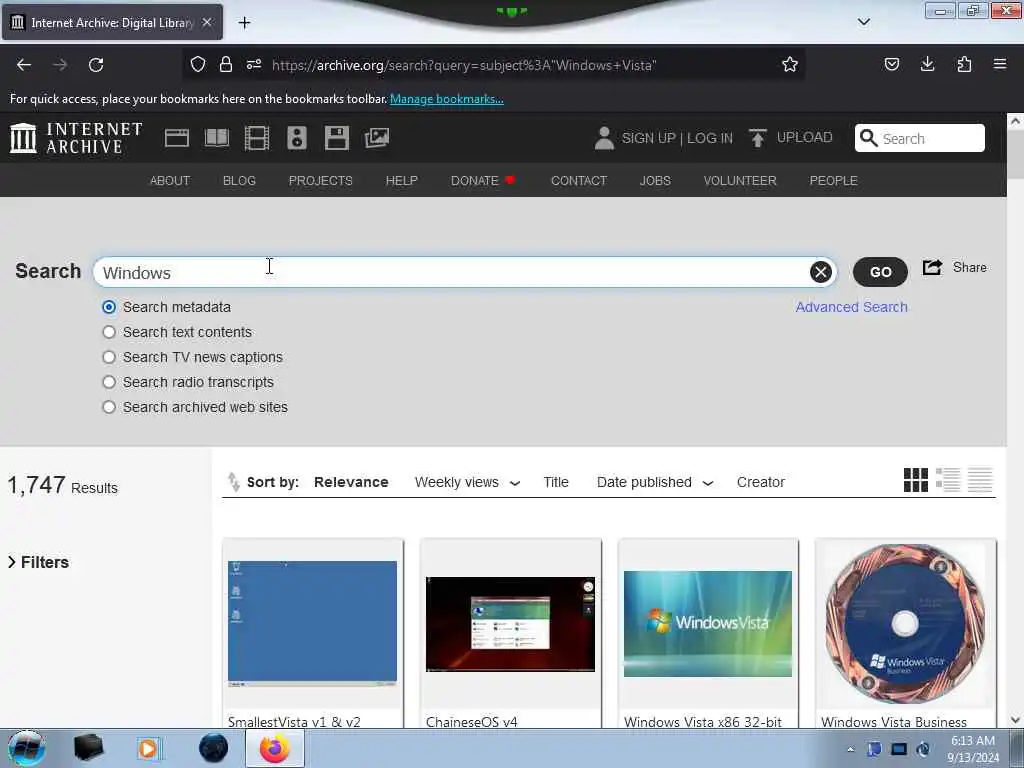Open the Advanced Search link

[851, 307]
